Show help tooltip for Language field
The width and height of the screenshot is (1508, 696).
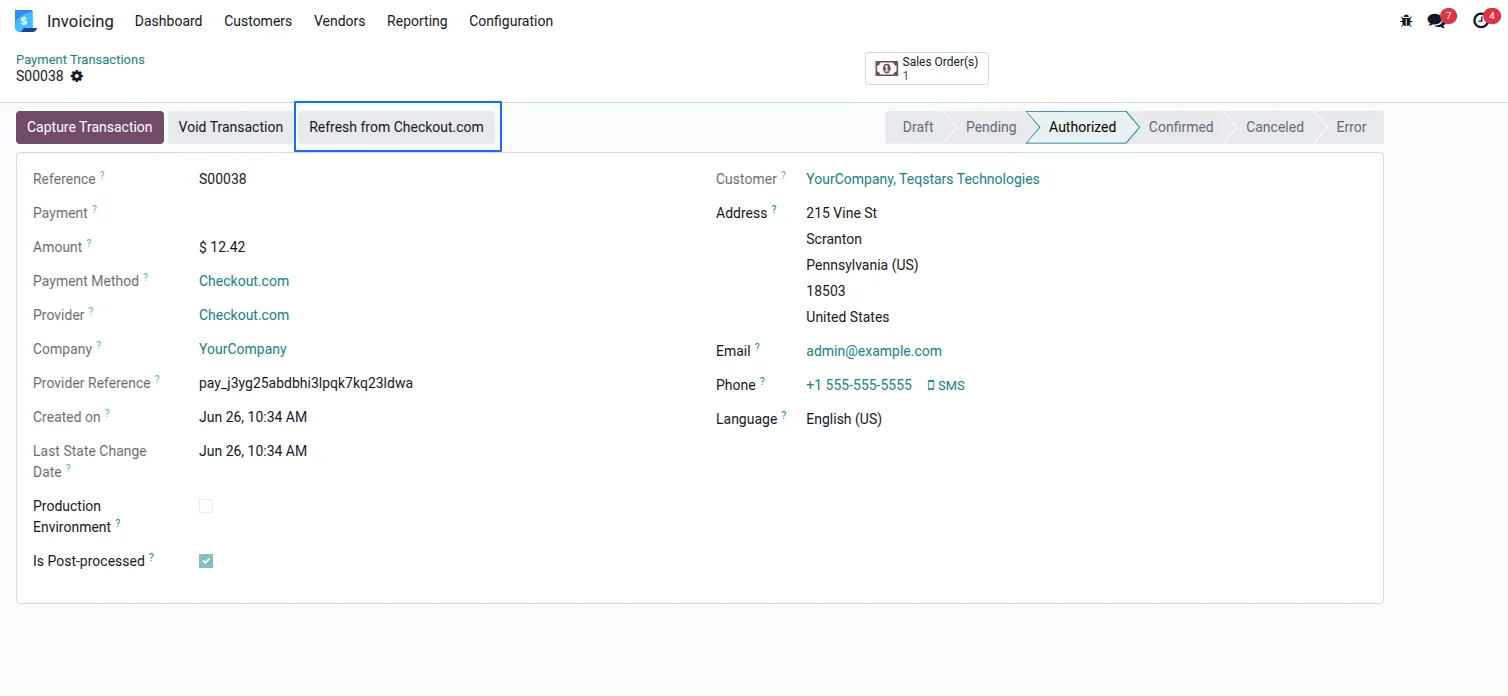pyautogui.click(x=783, y=415)
